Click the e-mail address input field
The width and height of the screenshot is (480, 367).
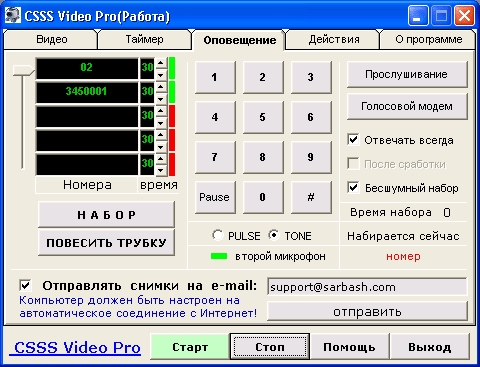(x=367, y=287)
